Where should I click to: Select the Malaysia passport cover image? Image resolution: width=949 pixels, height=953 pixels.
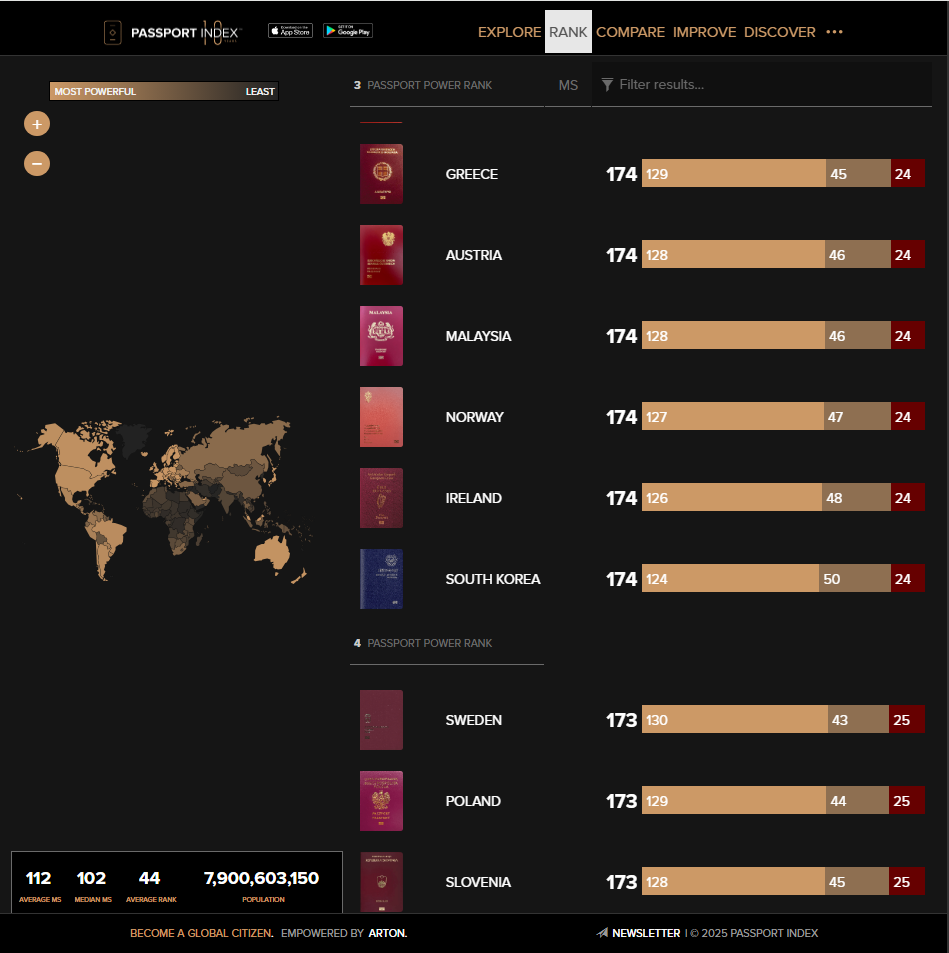381,336
